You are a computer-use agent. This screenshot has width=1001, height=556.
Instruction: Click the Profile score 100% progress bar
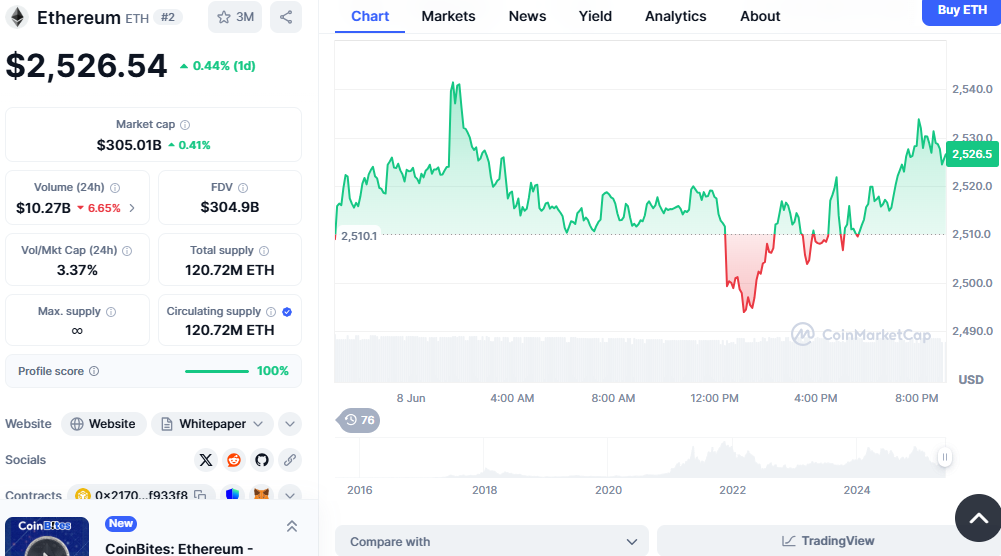[217, 371]
